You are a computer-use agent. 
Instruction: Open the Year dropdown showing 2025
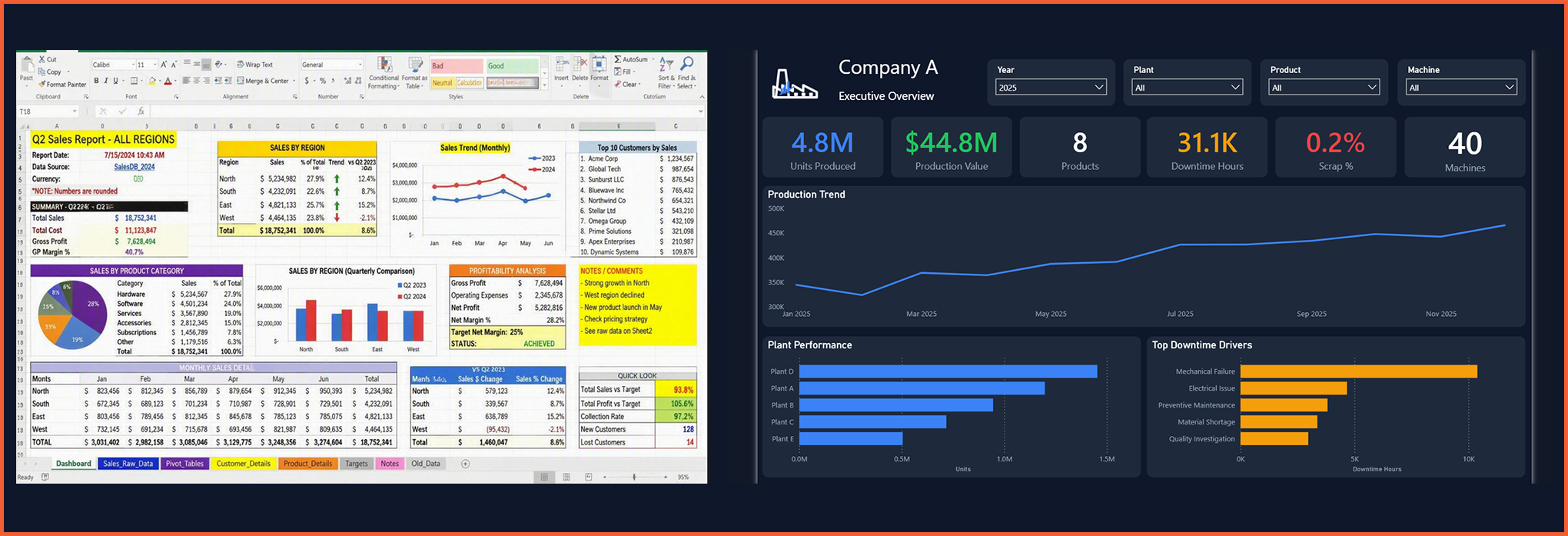pos(1051,88)
